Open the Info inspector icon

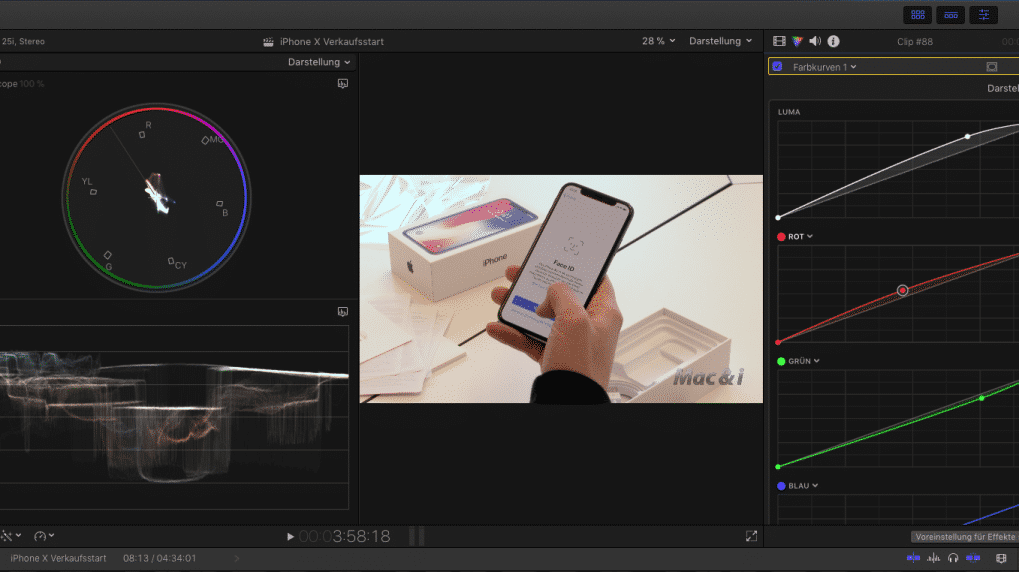[x=833, y=41]
